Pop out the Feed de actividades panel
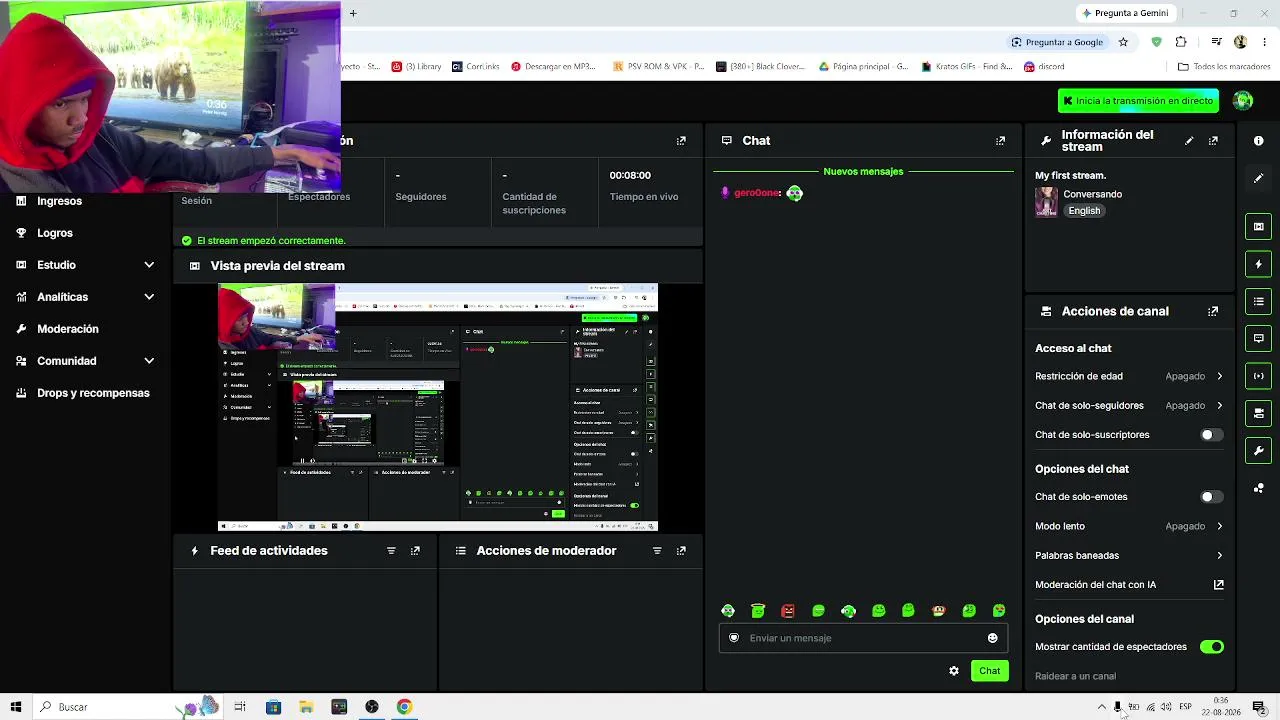 pos(415,551)
